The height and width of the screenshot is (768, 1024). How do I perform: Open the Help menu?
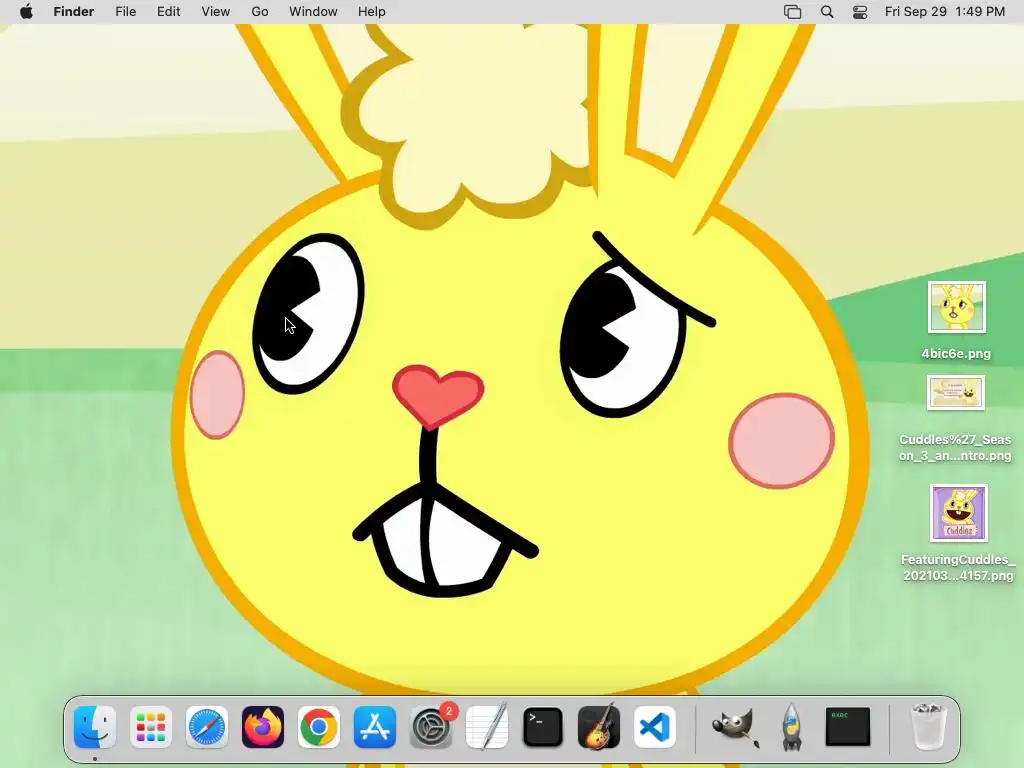pyautogui.click(x=372, y=12)
